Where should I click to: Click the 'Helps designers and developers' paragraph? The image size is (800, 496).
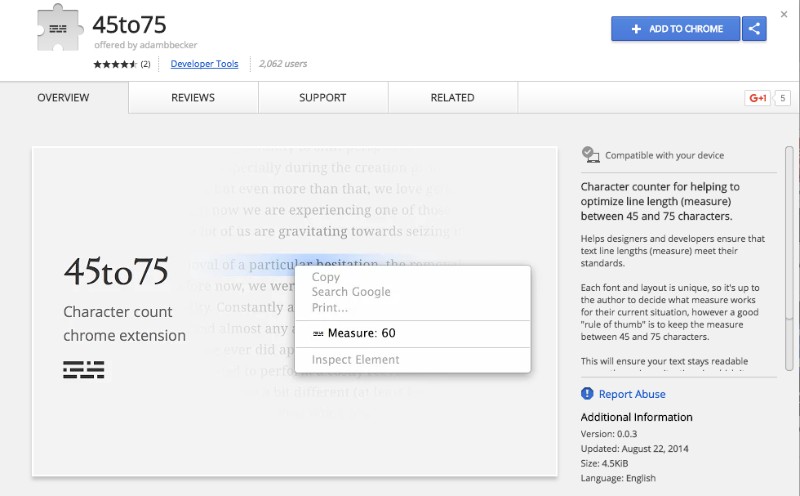point(672,251)
